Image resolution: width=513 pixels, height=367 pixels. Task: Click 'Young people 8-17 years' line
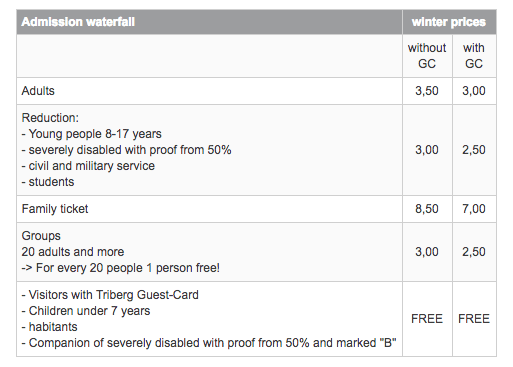coord(92,134)
